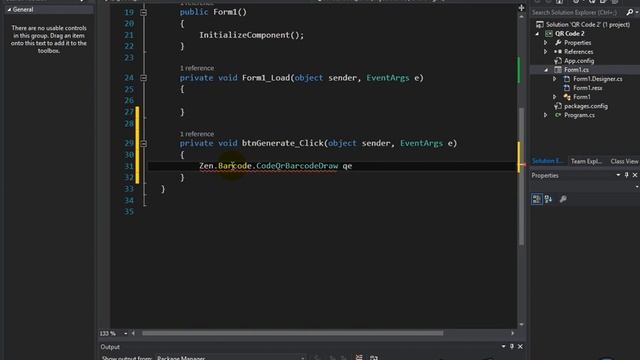Click the editor split window handle
640x360 pixels.
click(521, 8)
